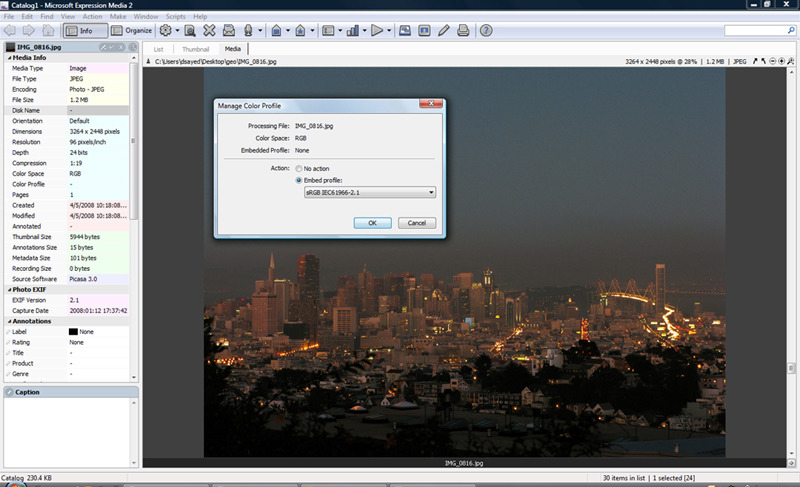Screen dimensions: 800x487
Task: Select the Media tab
Action: click(233, 49)
